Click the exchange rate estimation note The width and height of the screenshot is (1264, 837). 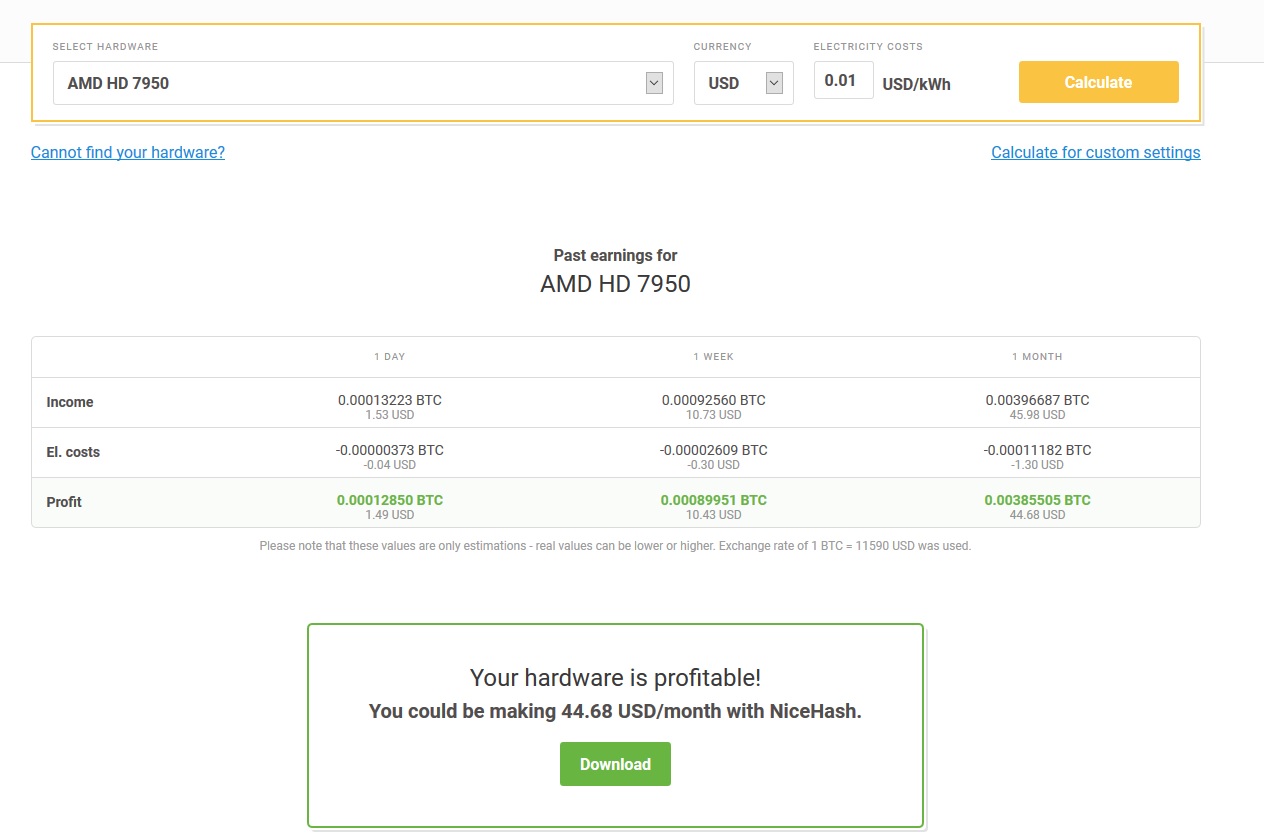click(x=615, y=546)
